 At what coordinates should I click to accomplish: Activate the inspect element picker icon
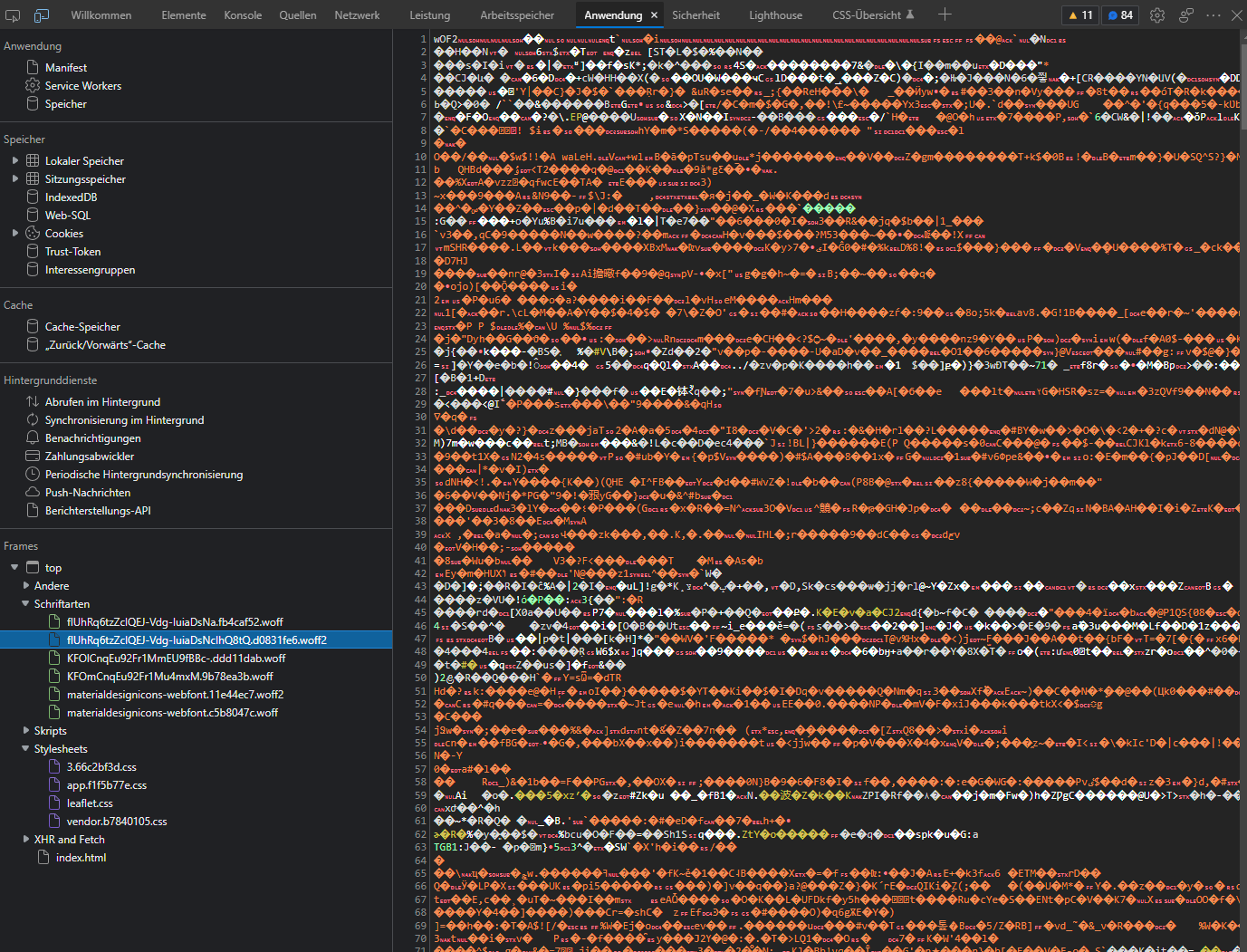[13, 15]
